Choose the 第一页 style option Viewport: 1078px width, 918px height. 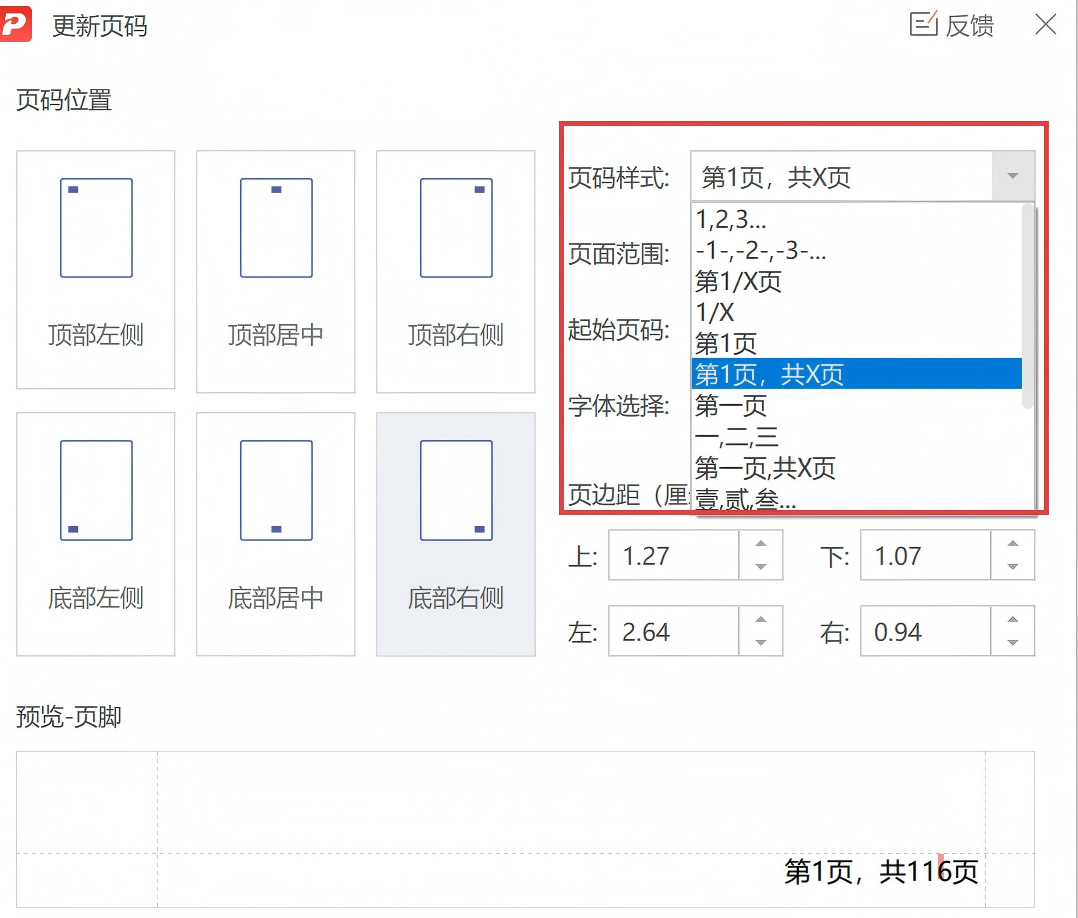[x=857, y=406]
